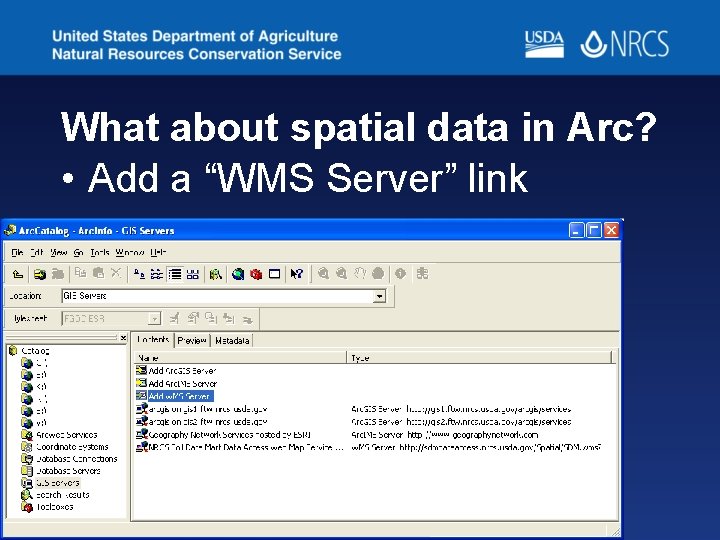This screenshot has width=720, height=540.
Task: Open the Window menu
Action: 129,252
